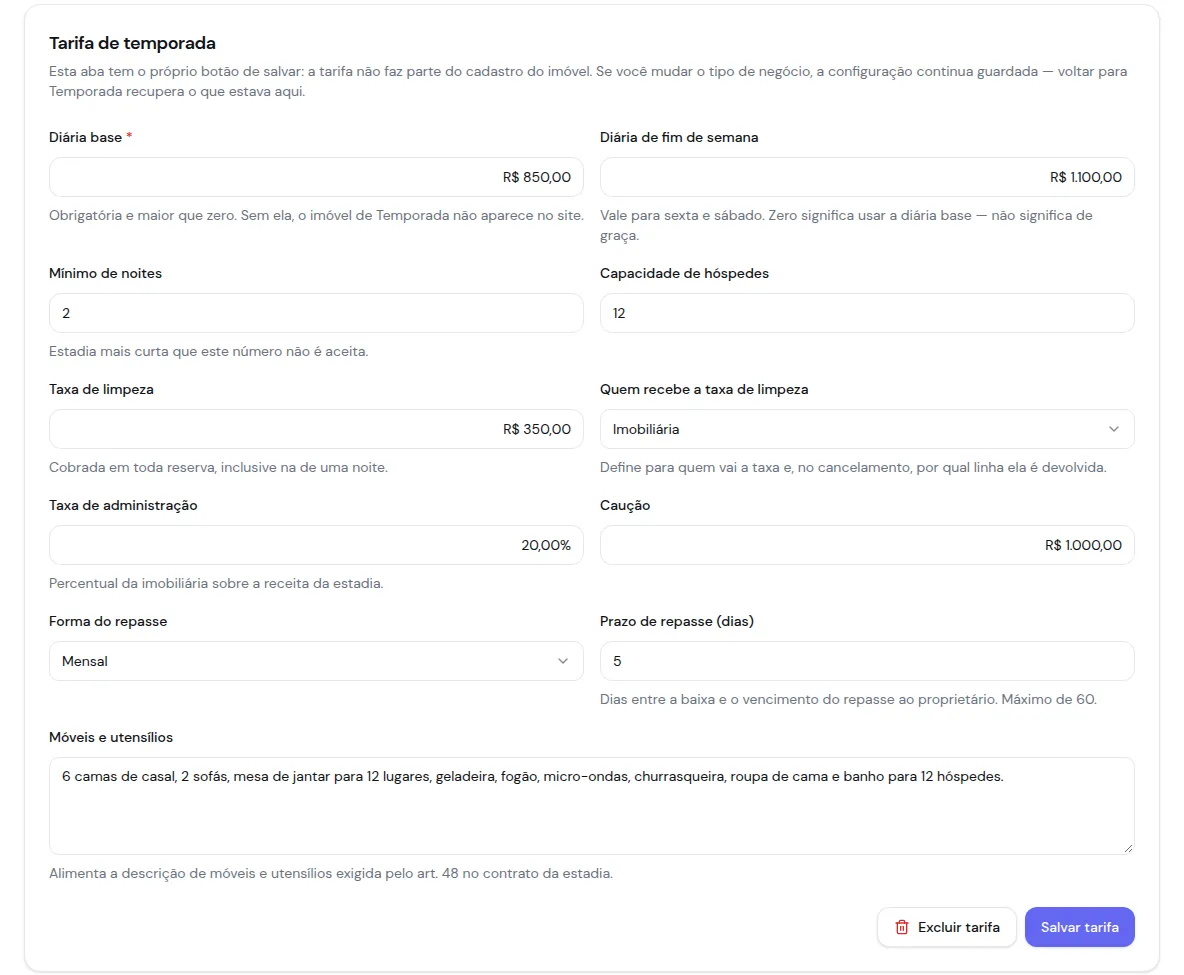Click the trash icon on Excluir tarifa

click(x=902, y=927)
